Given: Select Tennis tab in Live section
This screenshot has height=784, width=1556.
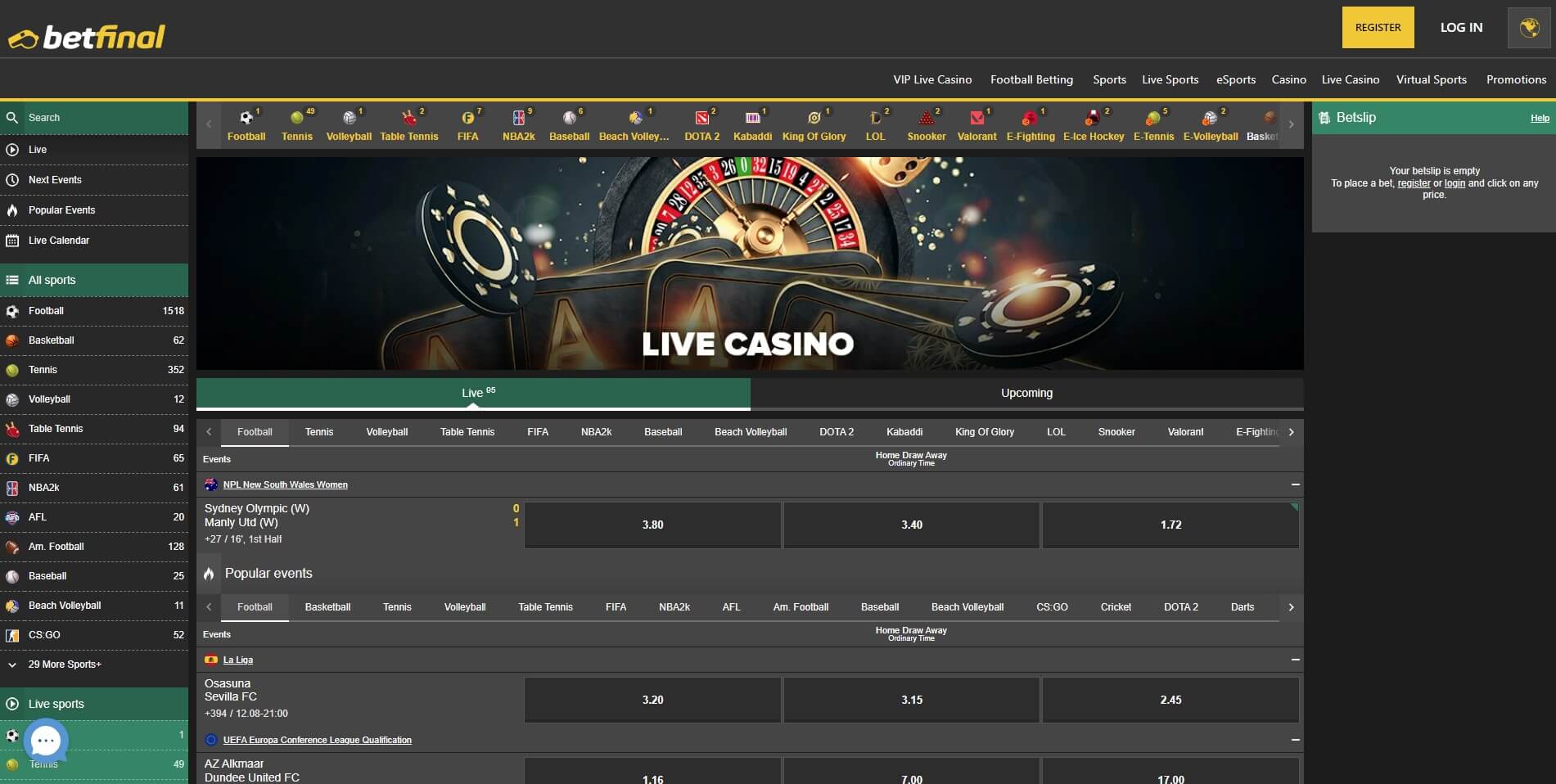Looking at the screenshot, I should coord(319,432).
